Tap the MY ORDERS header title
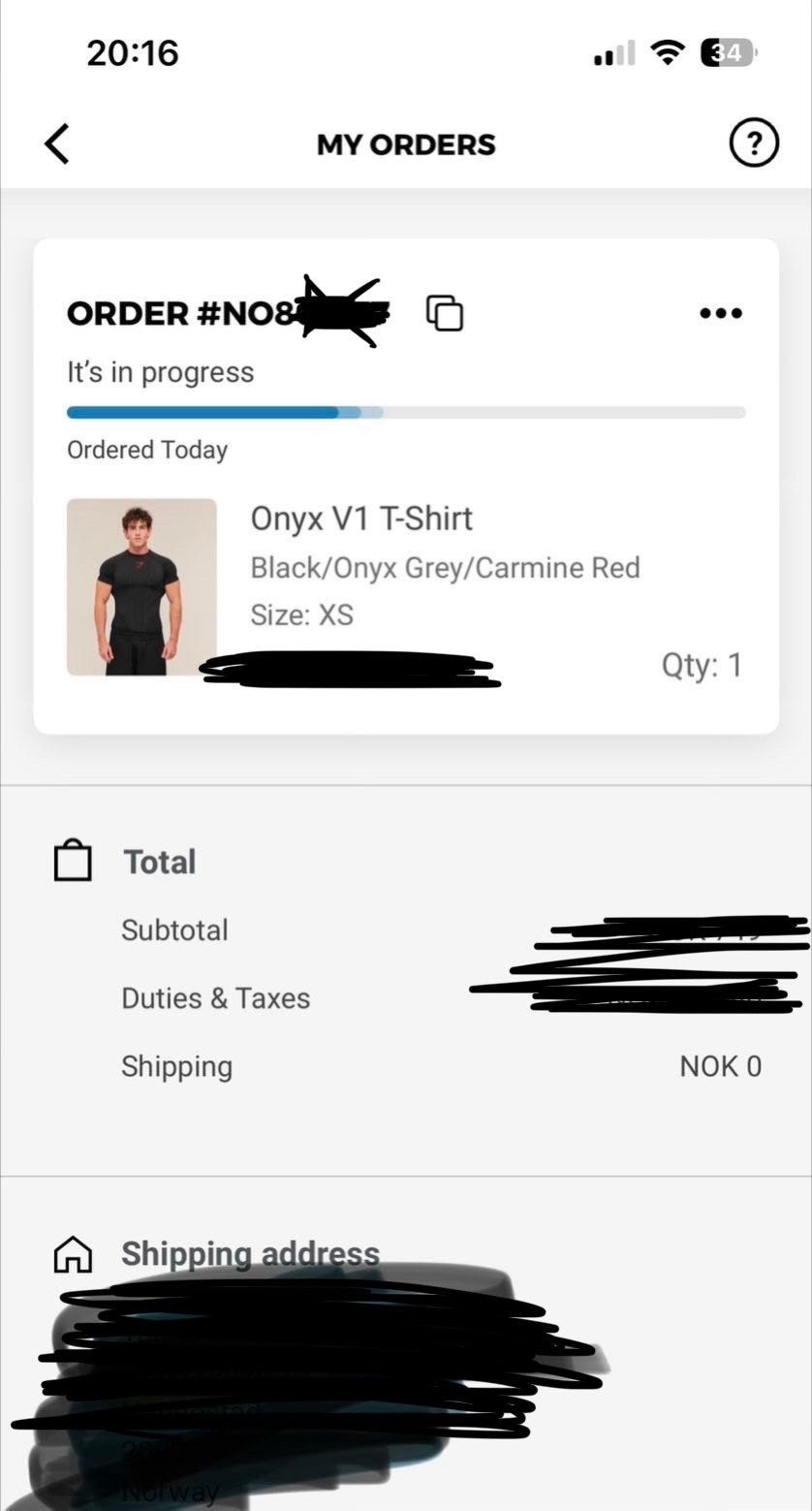 (x=406, y=144)
